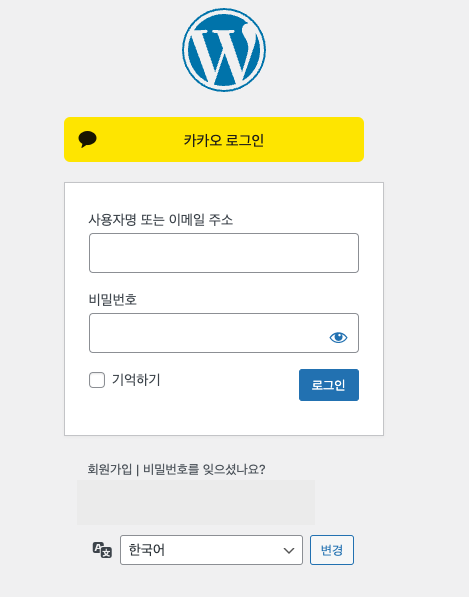Screen dimensions: 469x597
Task: Click the 비밀번호 label text
Action: [x=112, y=300]
